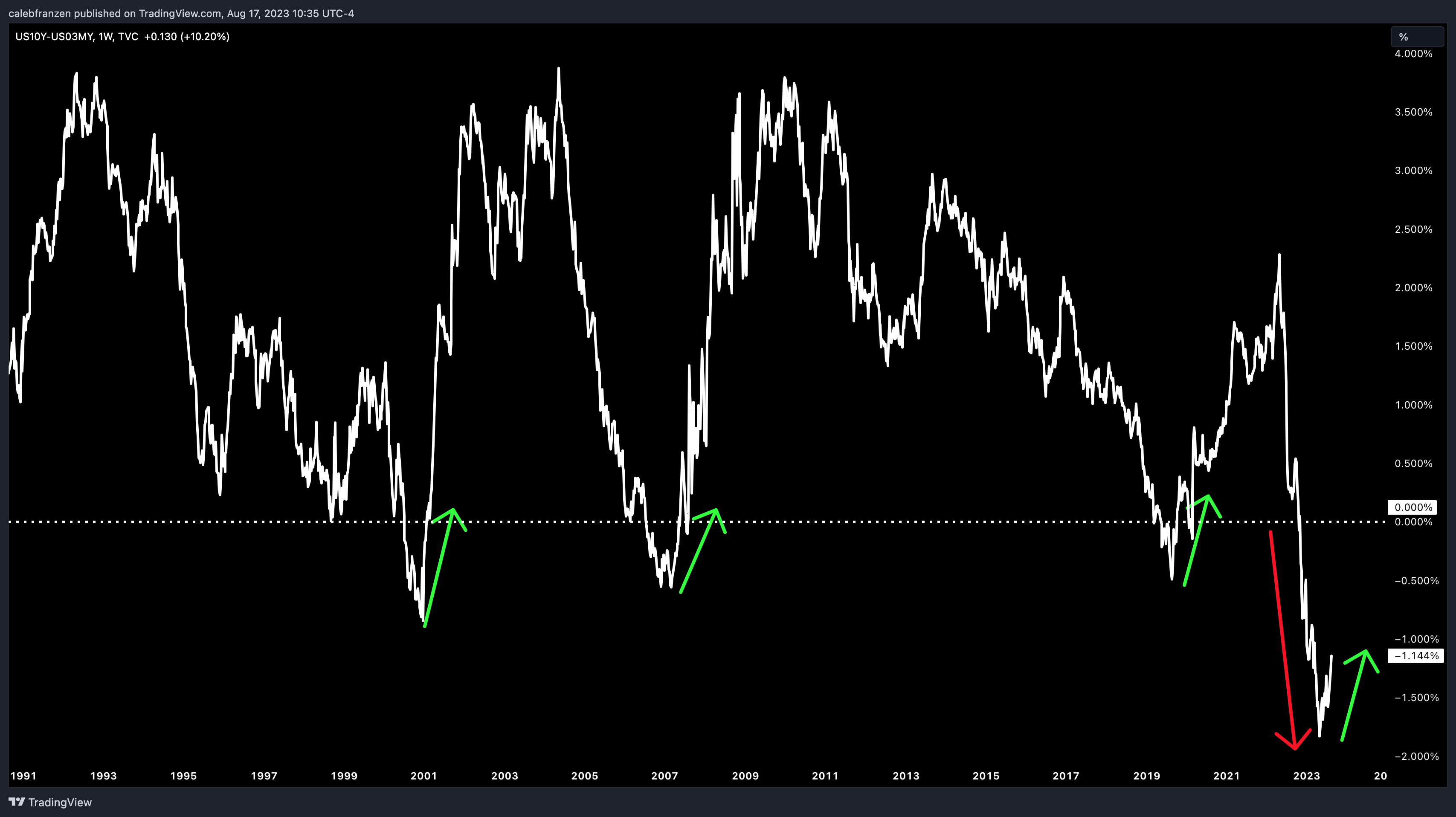The height and width of the screenshot is (817, 1456).
Task: Click the TVC source label in legend
Action: [x=128, y=37]
